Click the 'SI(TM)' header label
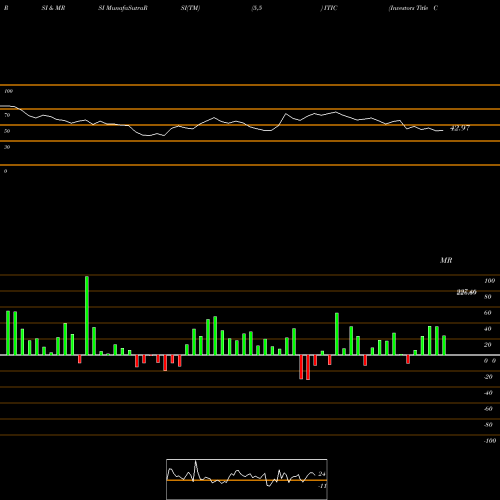This screenshot has height=500, width=500. (x=190, y=8)
